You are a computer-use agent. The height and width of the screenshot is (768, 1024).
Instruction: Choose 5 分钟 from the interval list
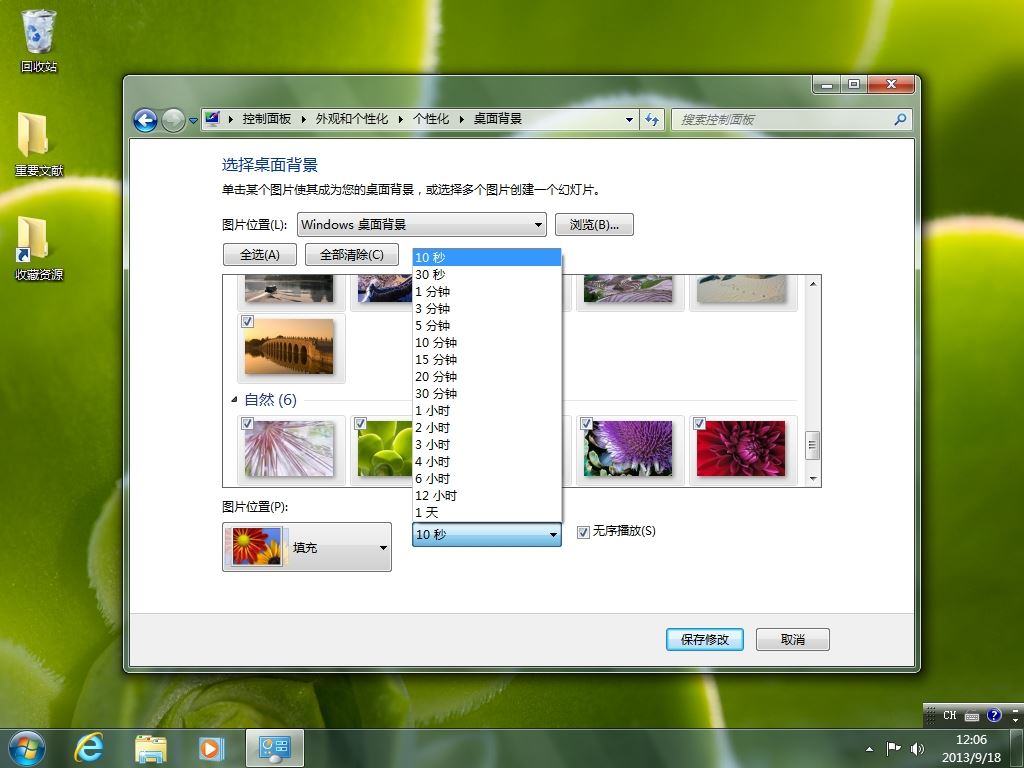[487, 325]
